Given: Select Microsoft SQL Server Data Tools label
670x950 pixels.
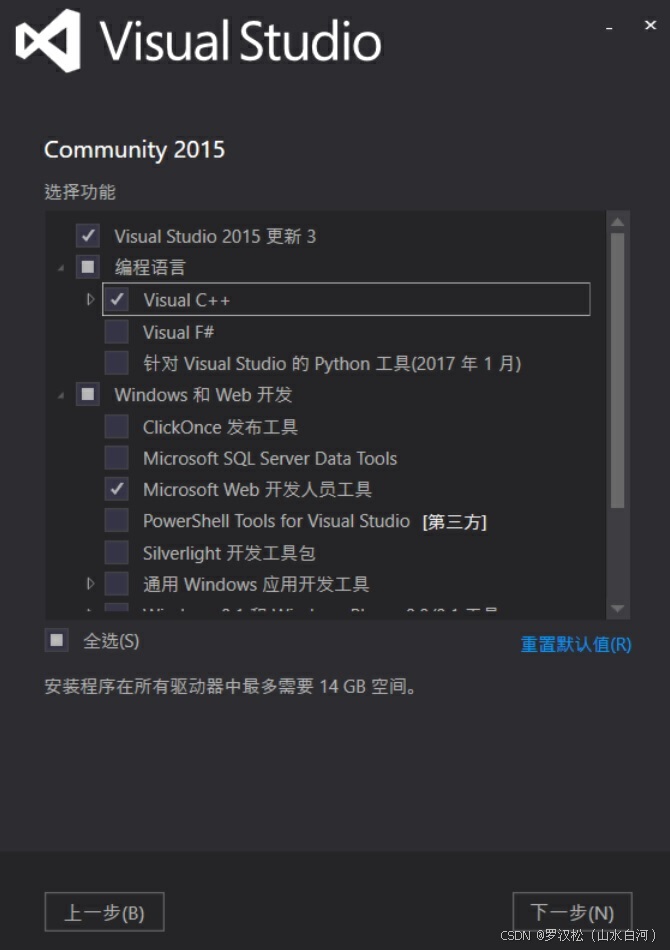Looking at the screenshot, I should tap(270, 459).
